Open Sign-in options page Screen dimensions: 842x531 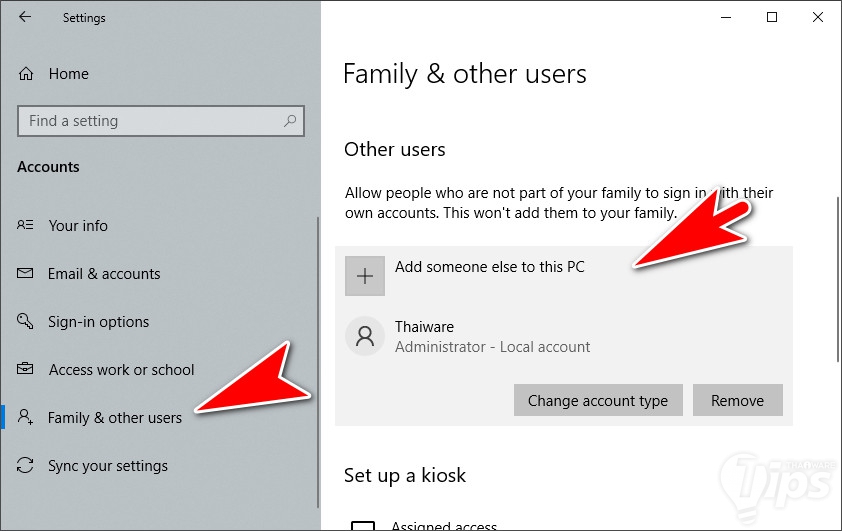tap(98, 322)
